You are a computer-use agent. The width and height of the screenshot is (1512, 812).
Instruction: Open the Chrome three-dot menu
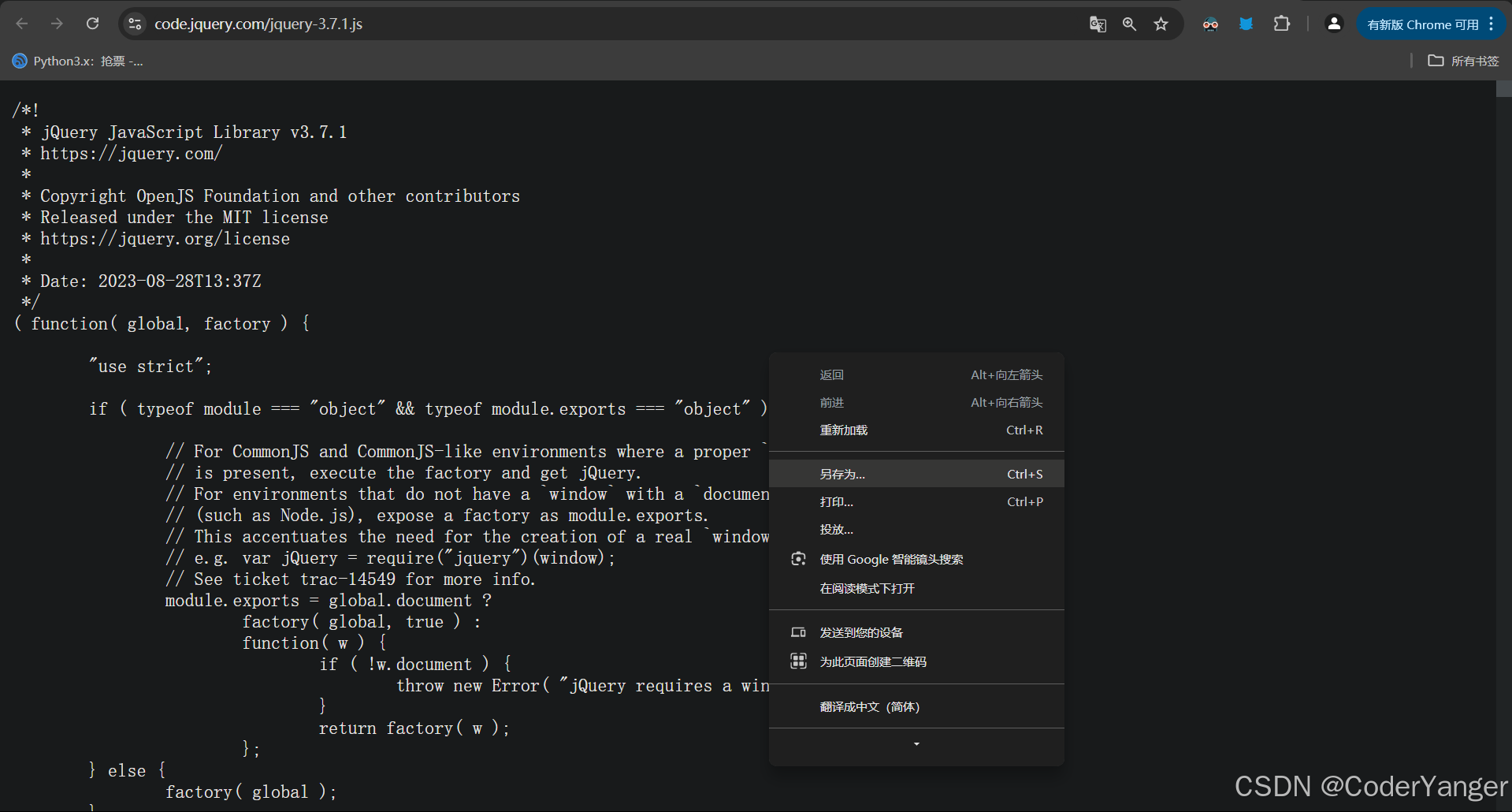[1492, 24]
